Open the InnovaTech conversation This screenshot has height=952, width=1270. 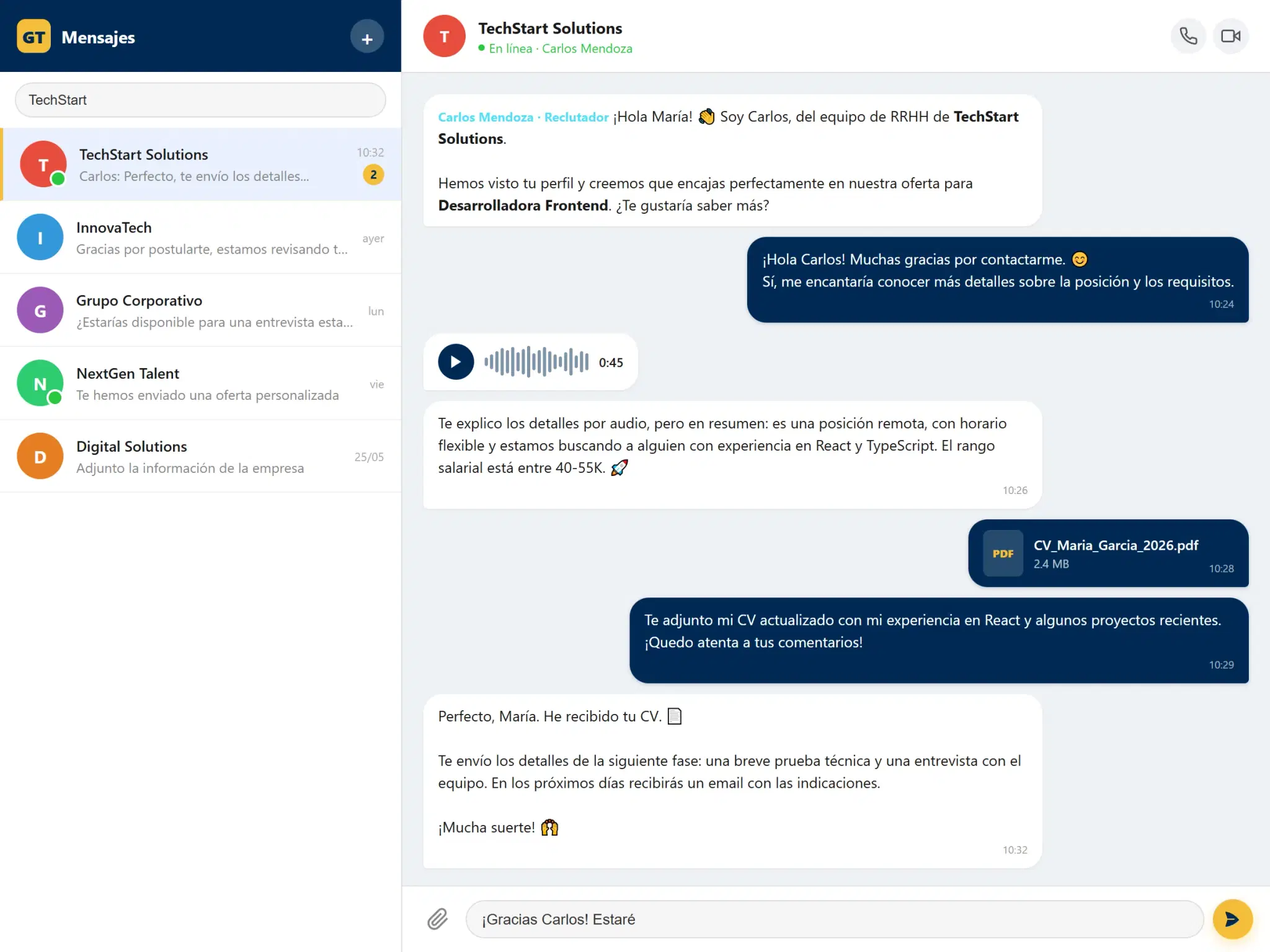click(x=200, y=237)
